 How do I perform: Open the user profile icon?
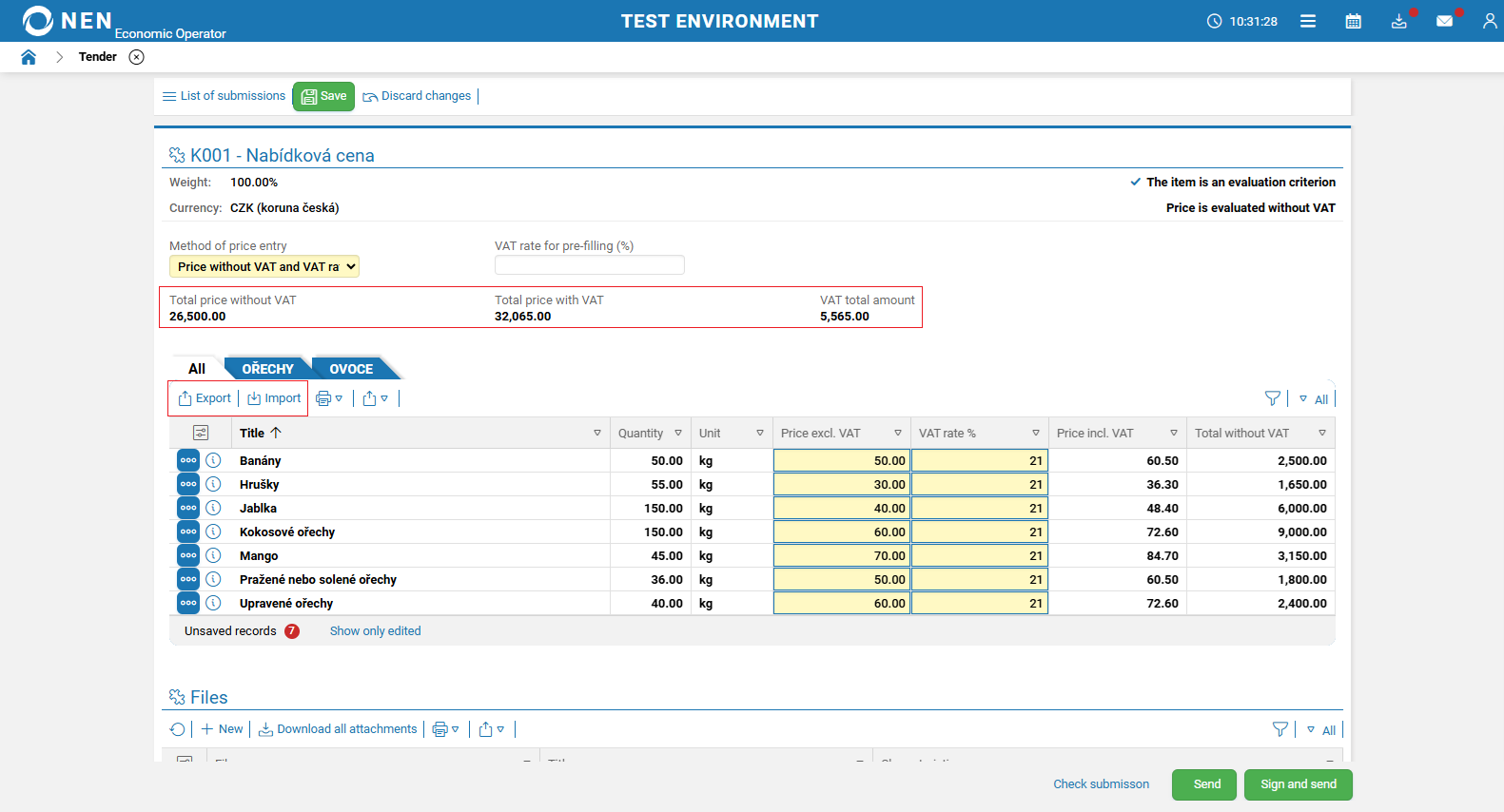tap(1489, 21)
